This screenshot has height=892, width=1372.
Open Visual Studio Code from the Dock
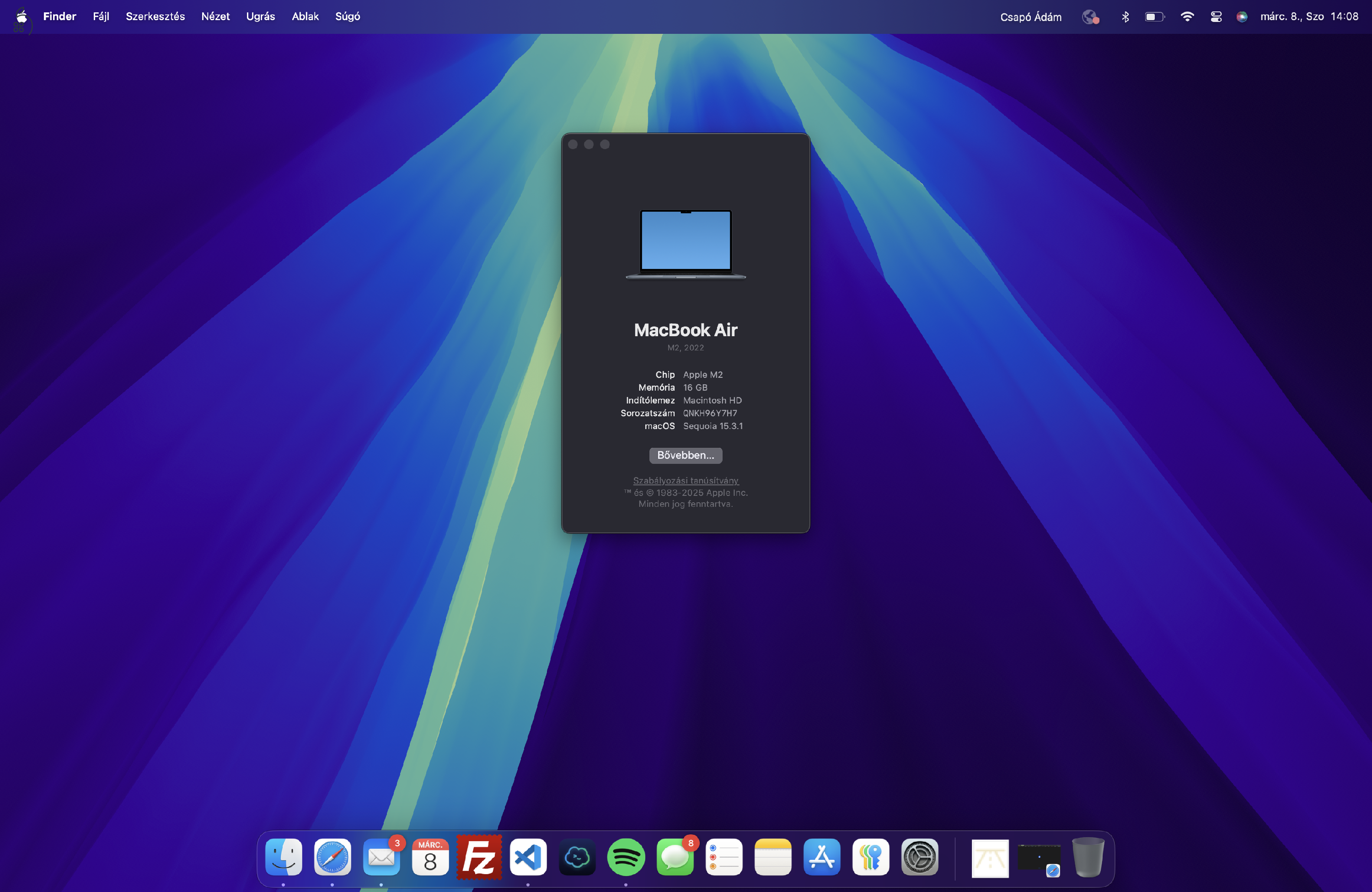tap(528, 857)
